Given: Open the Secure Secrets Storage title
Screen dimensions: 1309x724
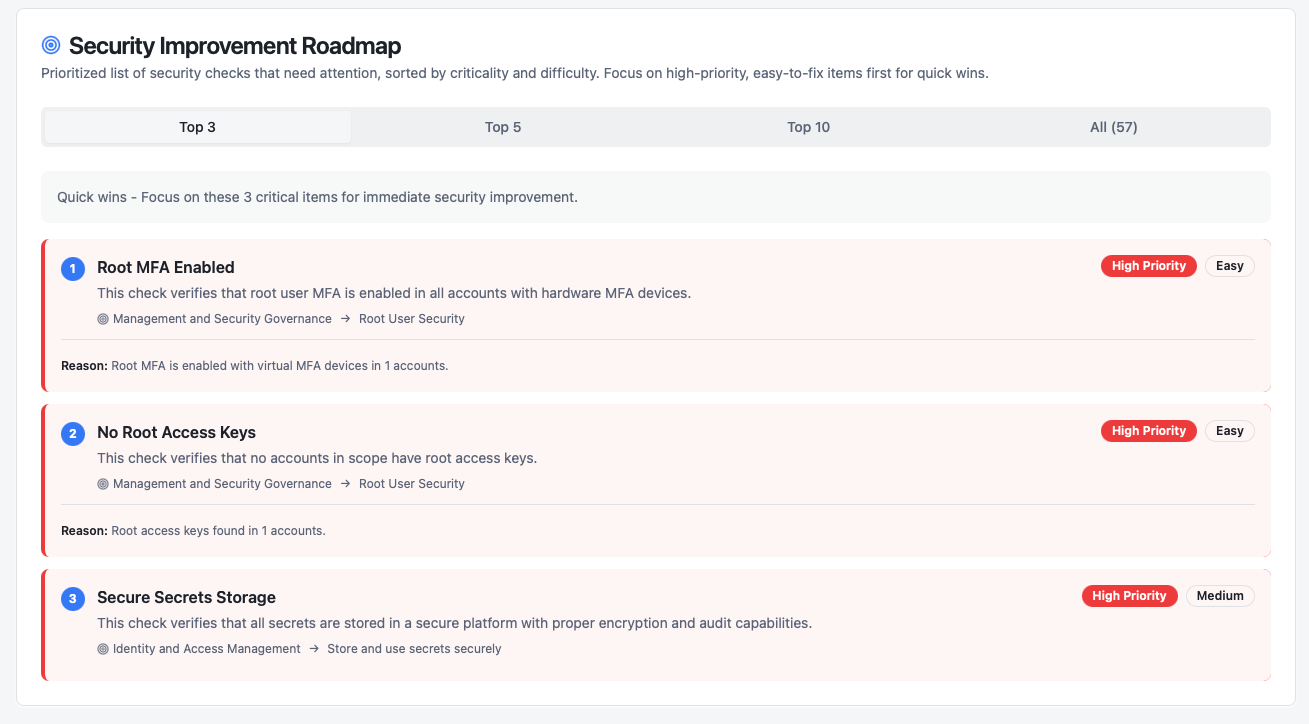Looking at the screenshot, I should (x=186, y=598).
